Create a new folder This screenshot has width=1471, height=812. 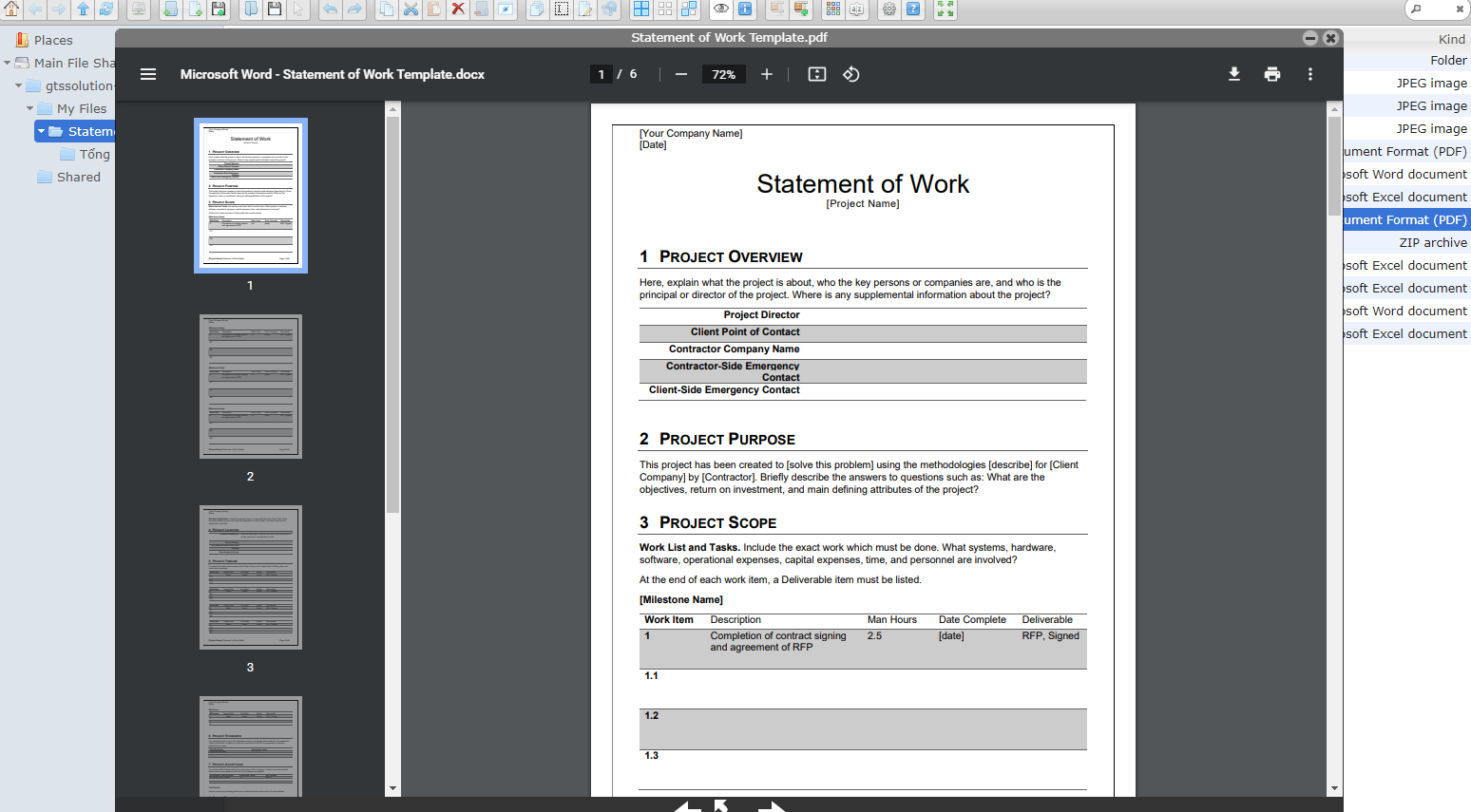pos(171,9)
